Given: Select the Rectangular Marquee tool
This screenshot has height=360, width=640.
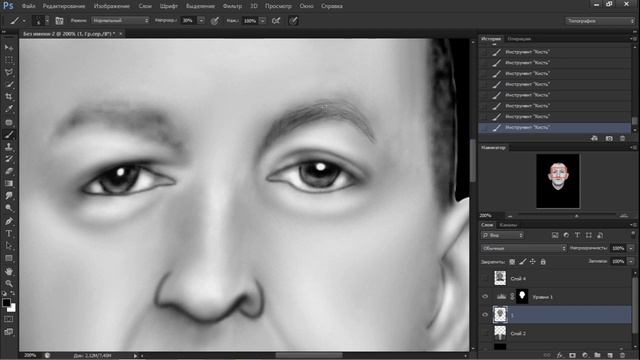Looking at the screenshot, I should 9,60.
